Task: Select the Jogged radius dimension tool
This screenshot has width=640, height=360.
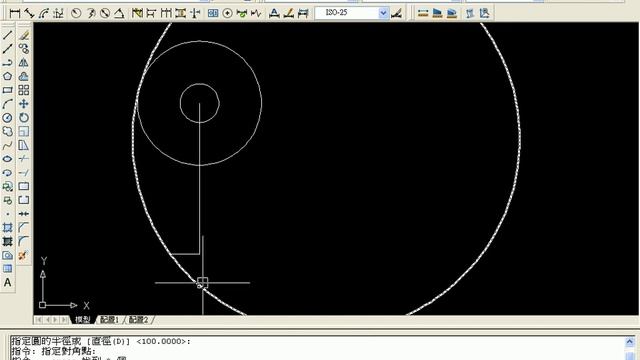Action: 91,13
